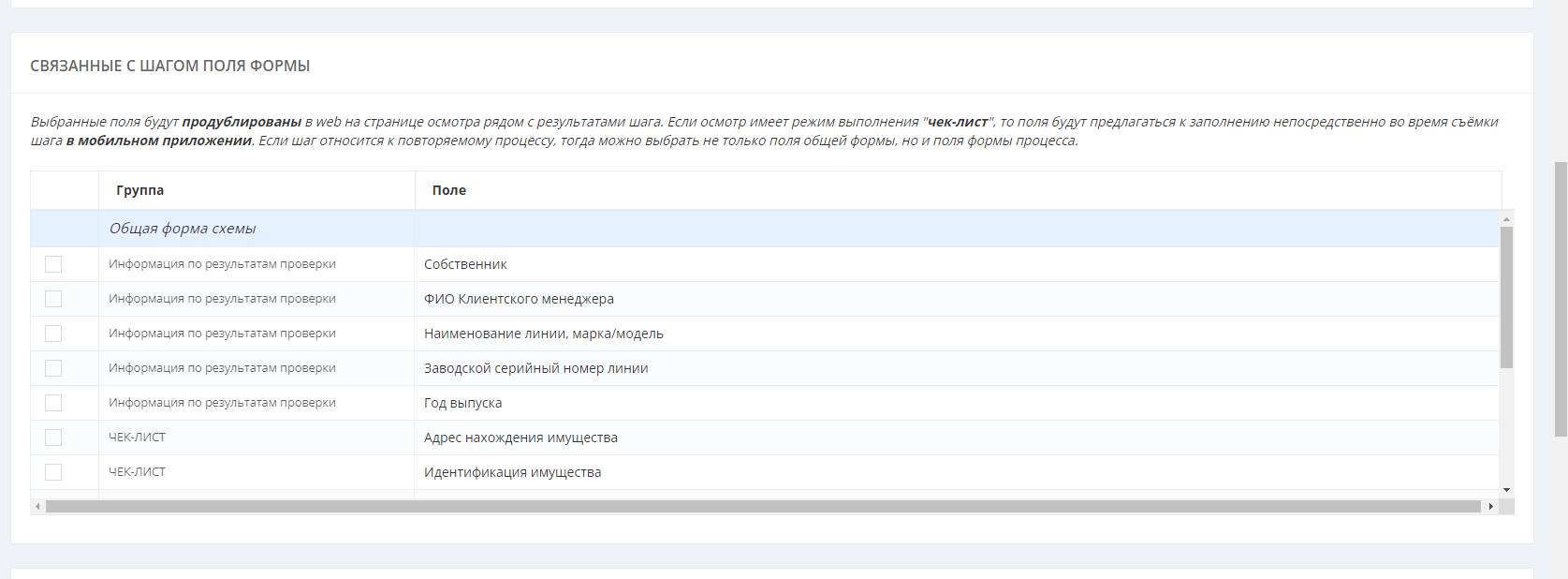Image resolution: width=1568 pixels, height=579 pixels.
Task: Mark the Идентификация имущества checkbox
Action: (53, 472)
